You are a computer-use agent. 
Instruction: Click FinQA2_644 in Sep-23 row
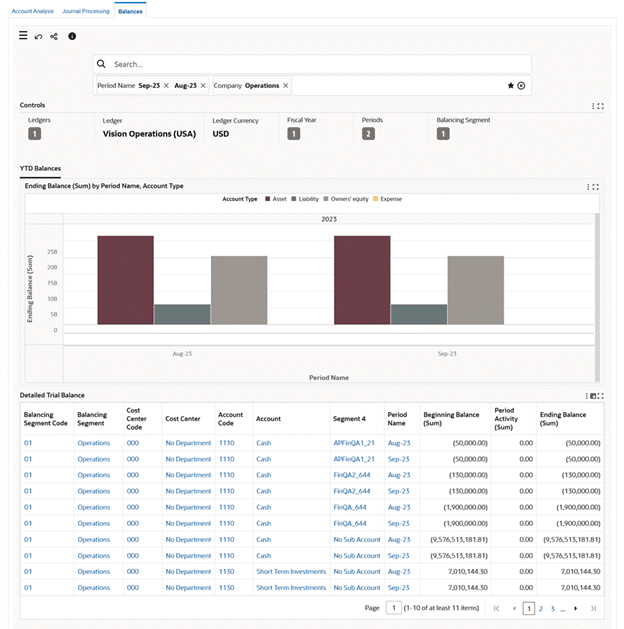coord(352,491)
